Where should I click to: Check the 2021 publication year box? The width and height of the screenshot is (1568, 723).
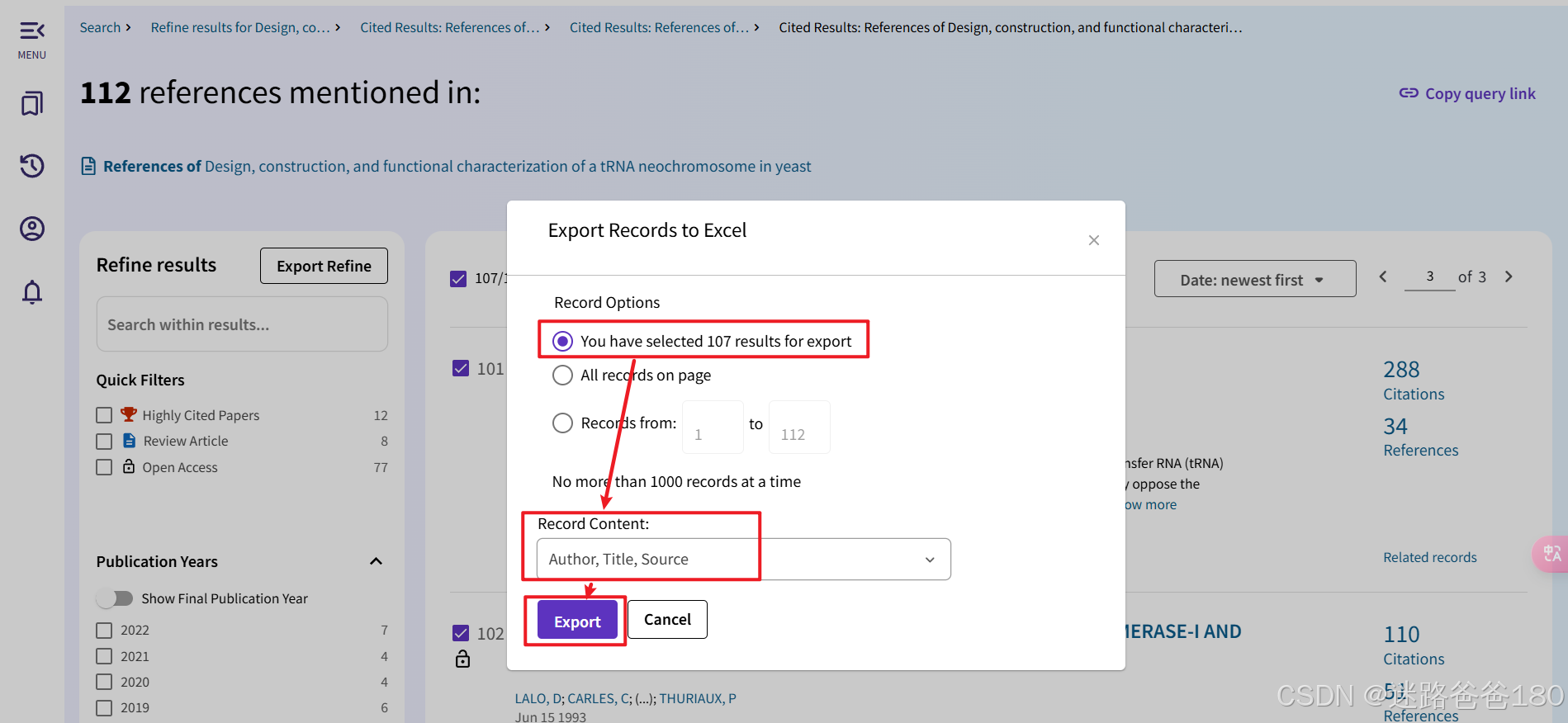point(104,656)
